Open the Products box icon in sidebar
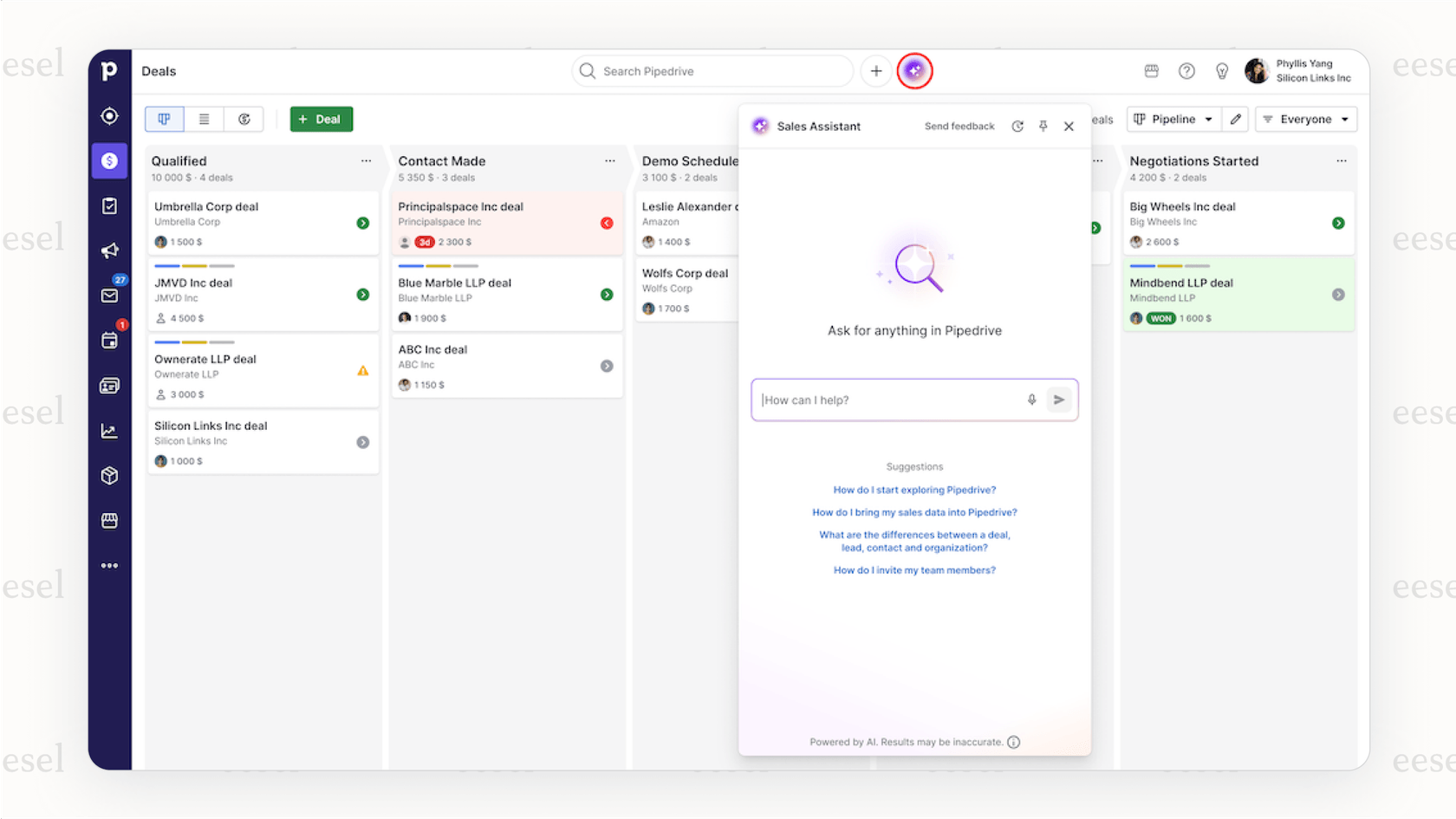 coord(109,476)
